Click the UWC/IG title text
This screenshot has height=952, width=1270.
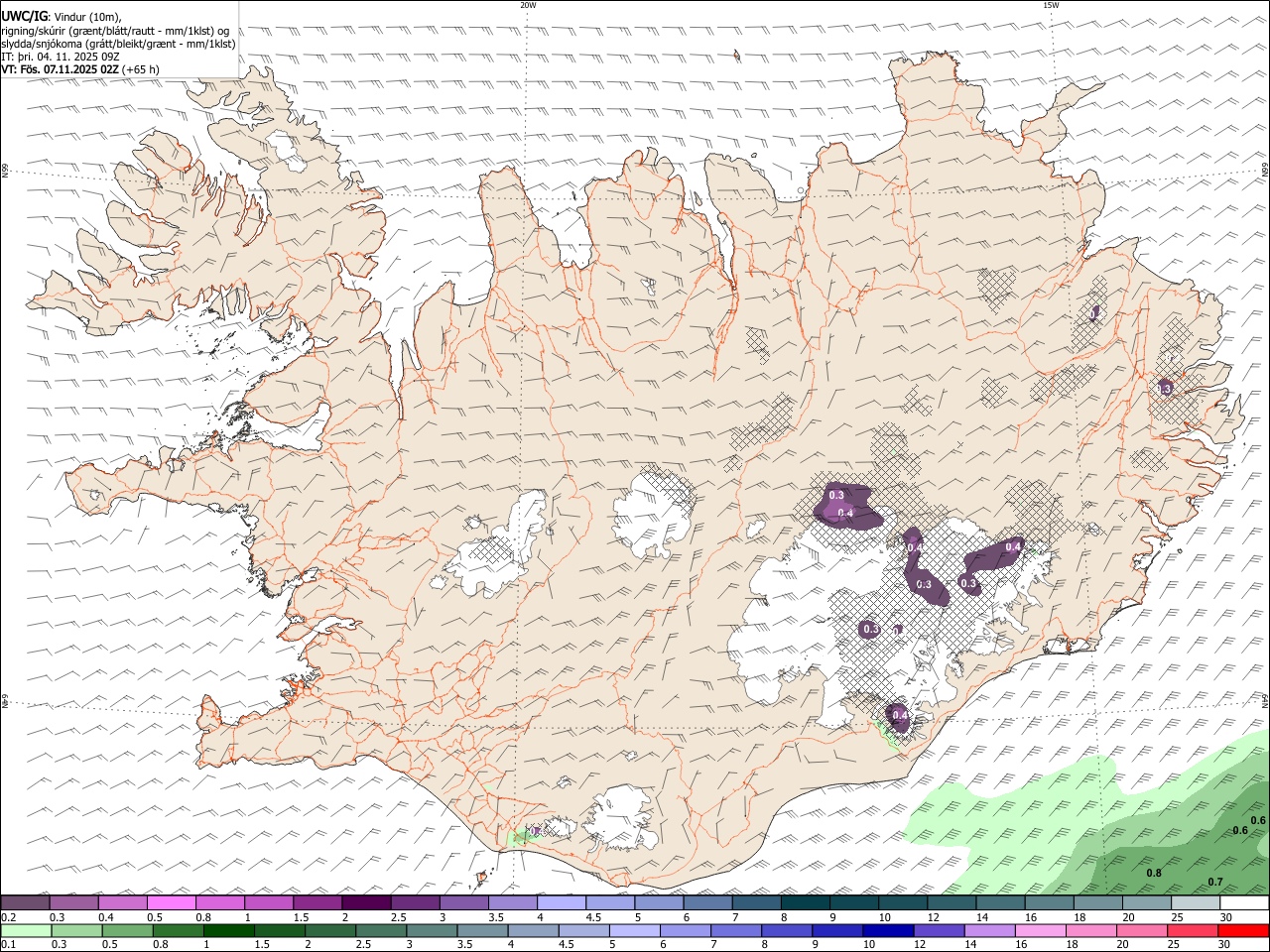click(23, 15)
